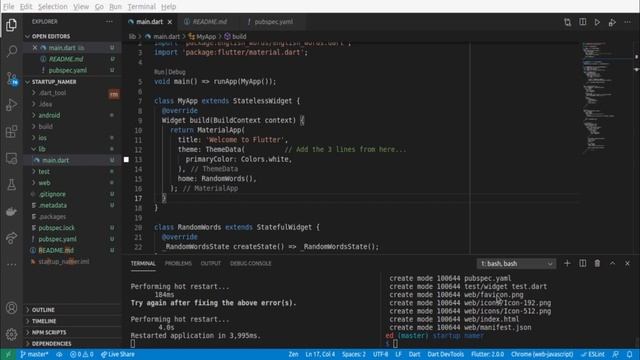
Task: Open editor More Actions ellipsis
Action: 627,22
